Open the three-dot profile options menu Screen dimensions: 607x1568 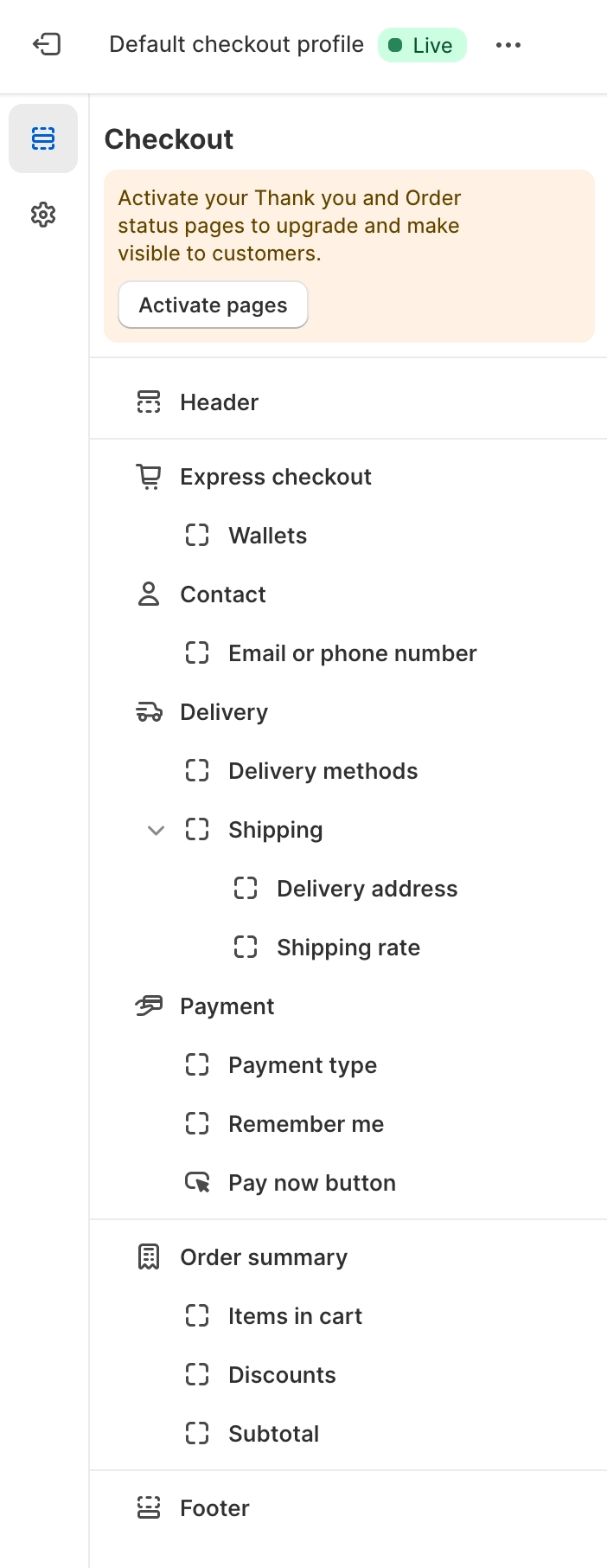(508, 44)
